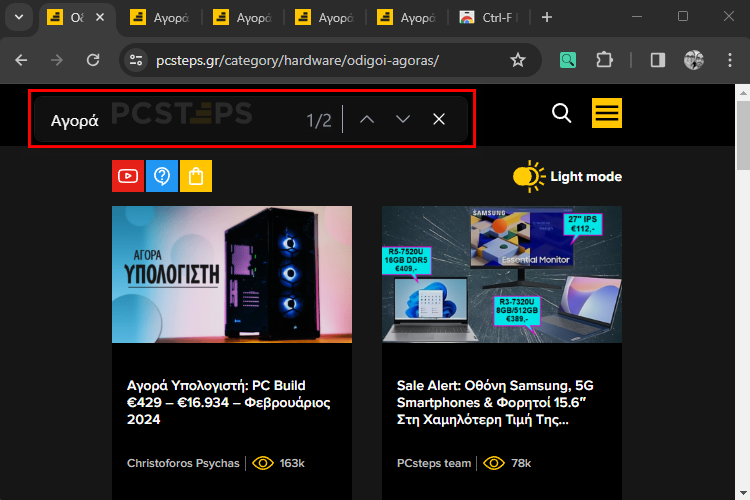Open the Extensions puzzle icon
This screenshot has height=500, width=750.
604,60
